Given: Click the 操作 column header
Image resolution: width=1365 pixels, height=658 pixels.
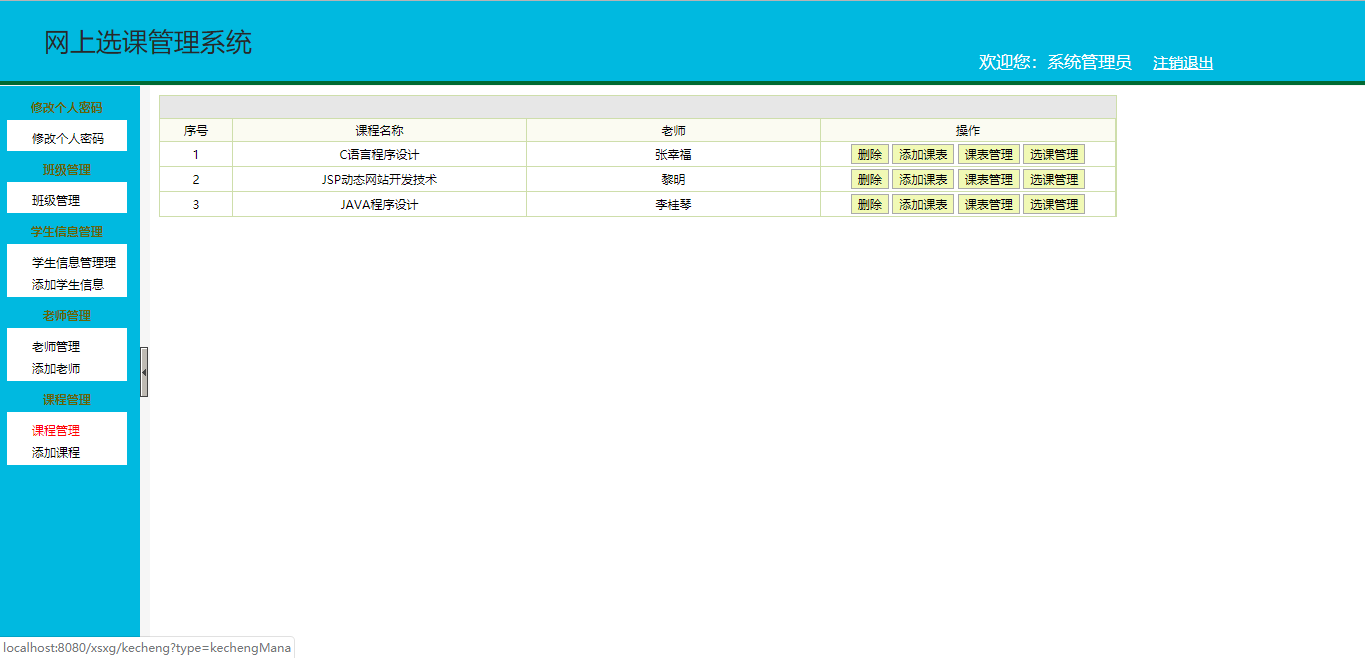Looking at the screenshot, I should click(x=968, y=130).
